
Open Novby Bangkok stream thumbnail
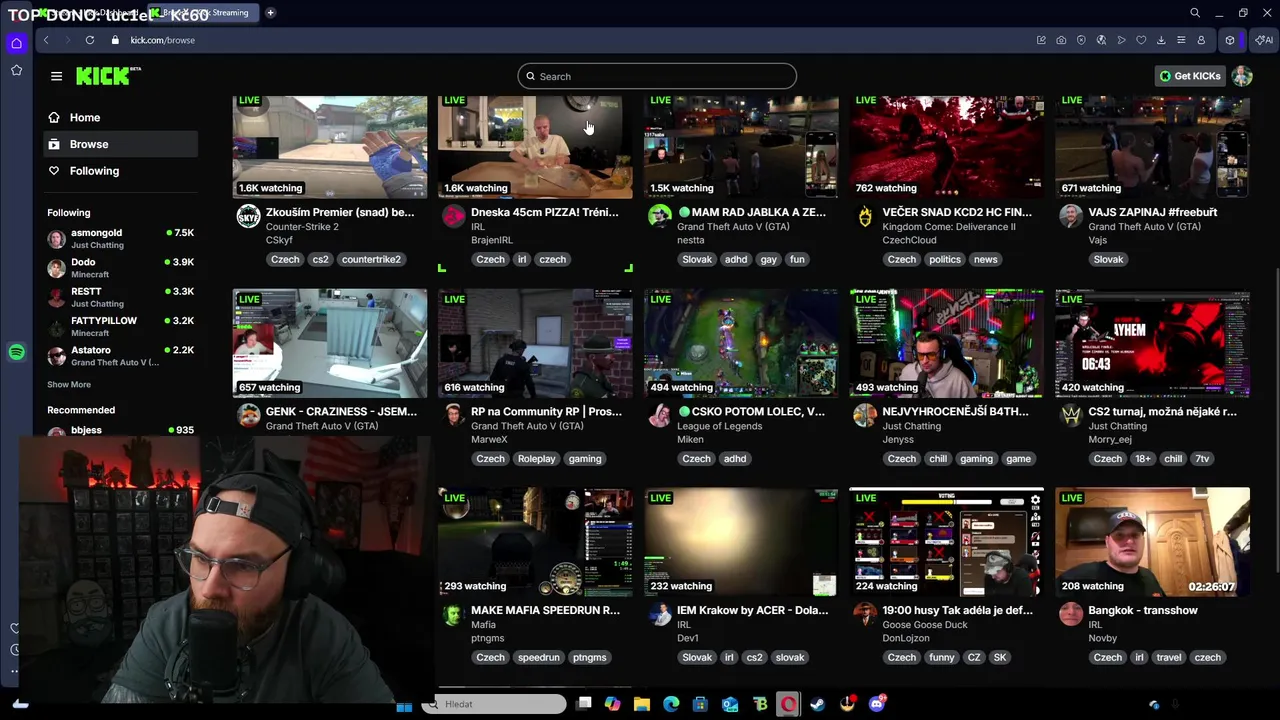(x=1152, y=542)
